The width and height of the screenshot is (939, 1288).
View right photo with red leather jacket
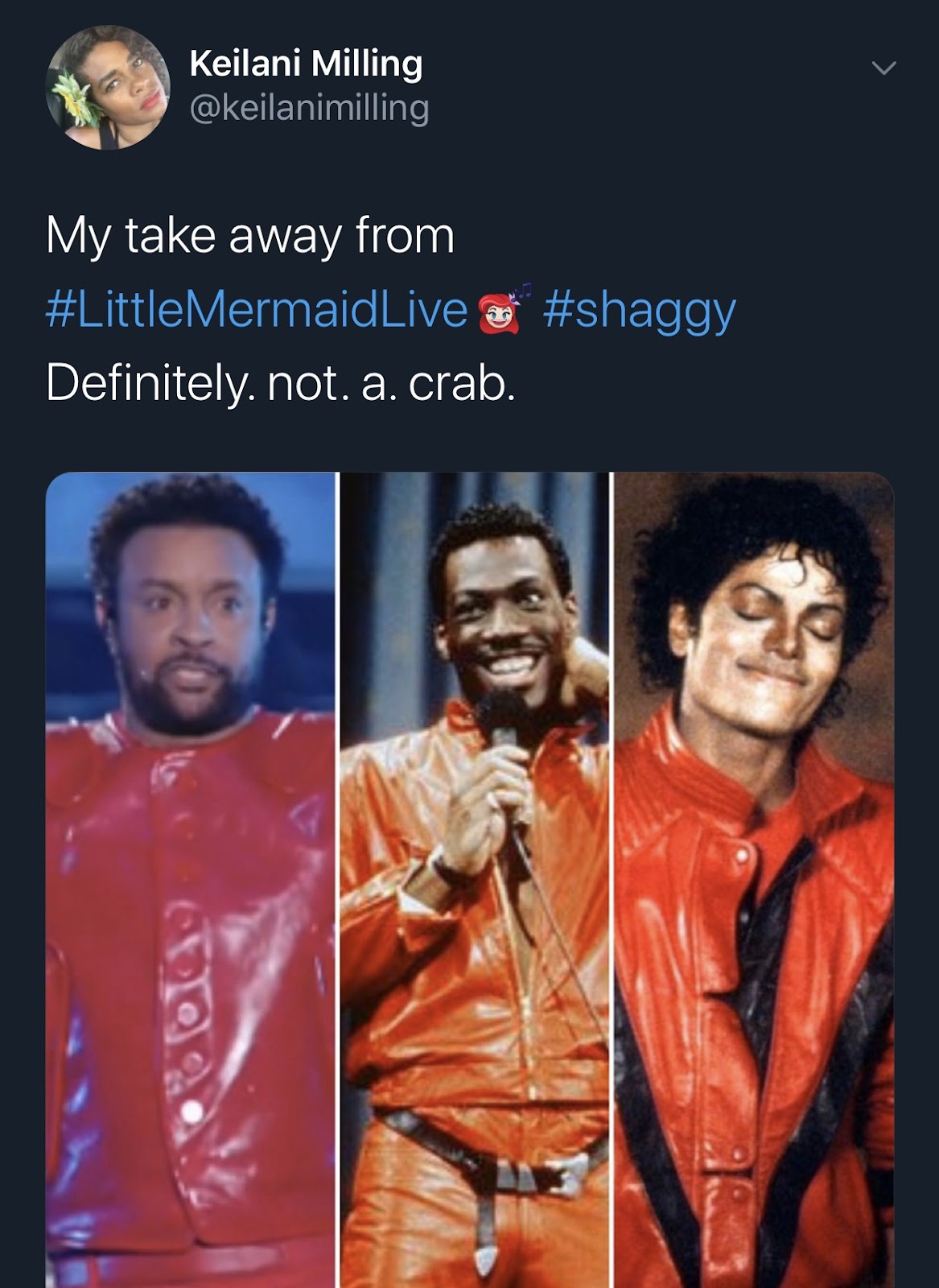pos(754,880)
